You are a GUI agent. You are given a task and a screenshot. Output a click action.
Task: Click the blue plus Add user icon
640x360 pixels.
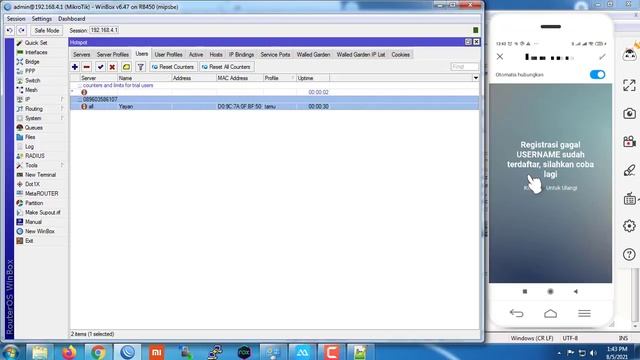pos(75,67)
